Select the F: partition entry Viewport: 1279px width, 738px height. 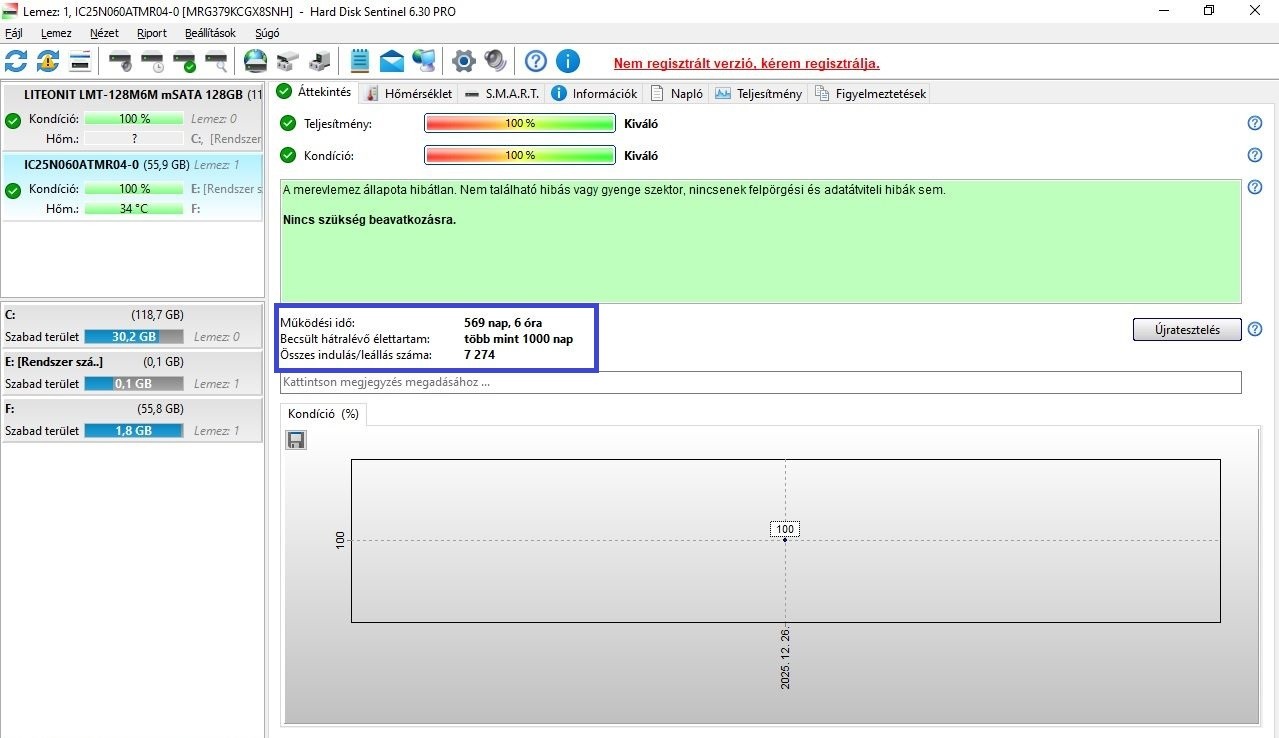click(x=132, y=420)
